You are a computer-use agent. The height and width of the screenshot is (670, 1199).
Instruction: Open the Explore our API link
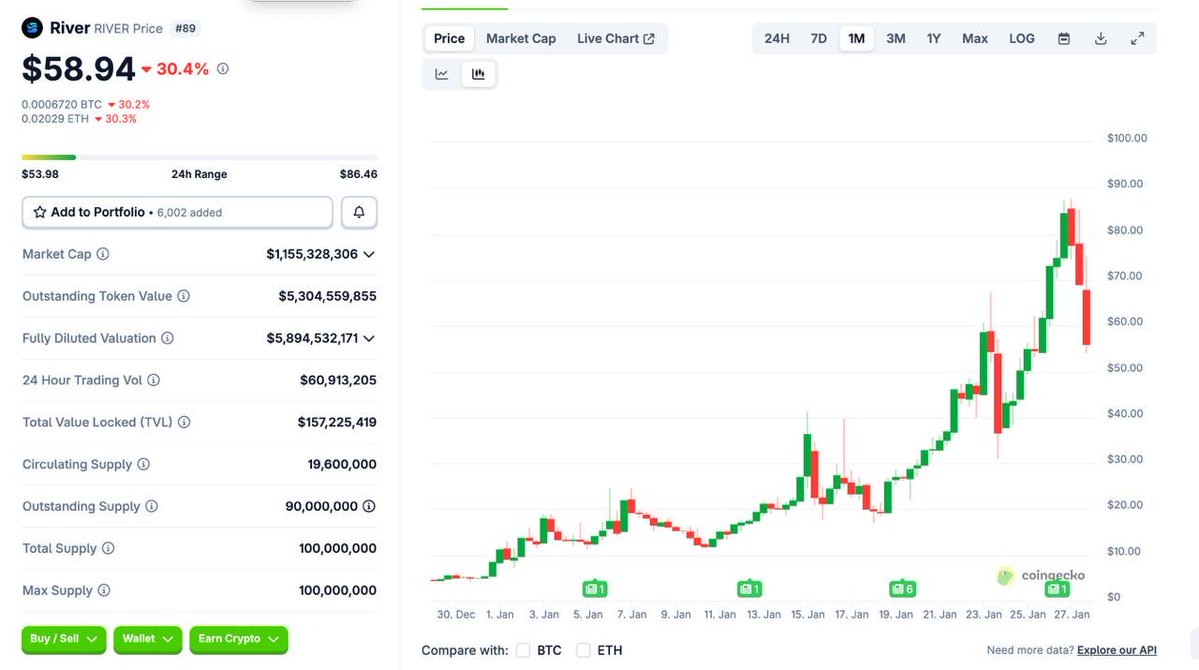[x=1116, y=651]
